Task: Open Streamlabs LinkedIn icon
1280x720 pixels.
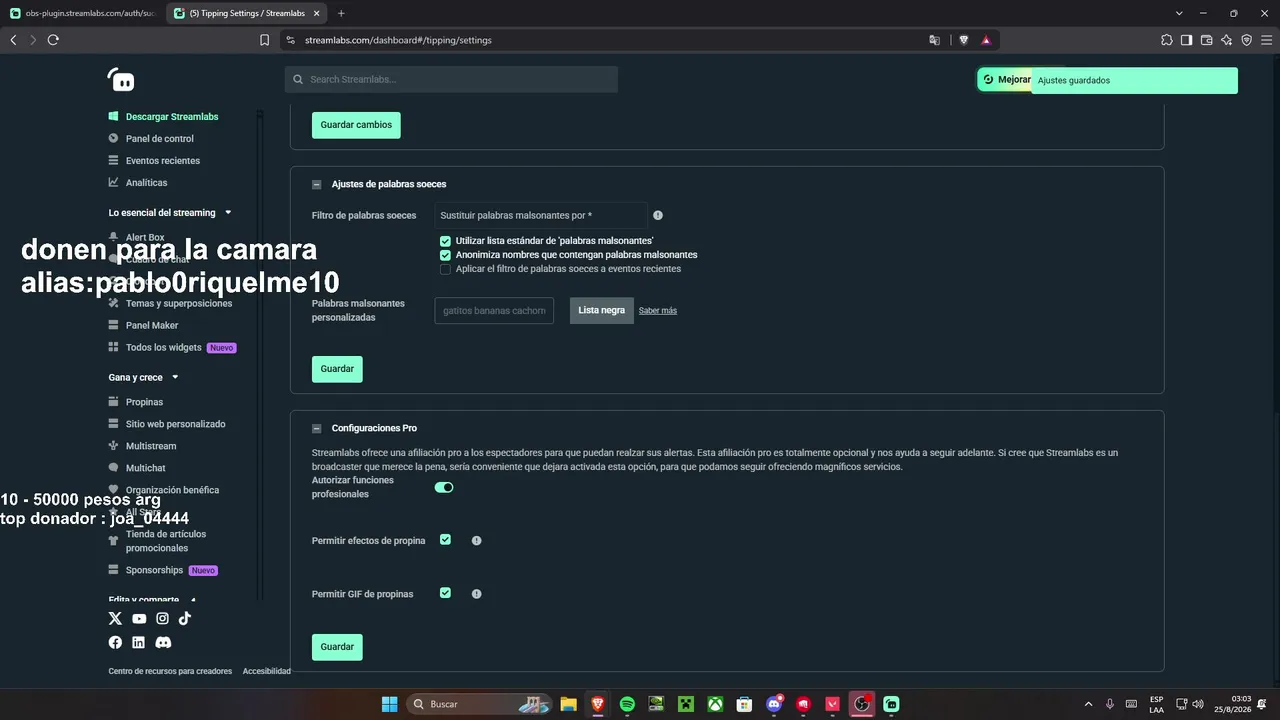Action: [138, 643]
